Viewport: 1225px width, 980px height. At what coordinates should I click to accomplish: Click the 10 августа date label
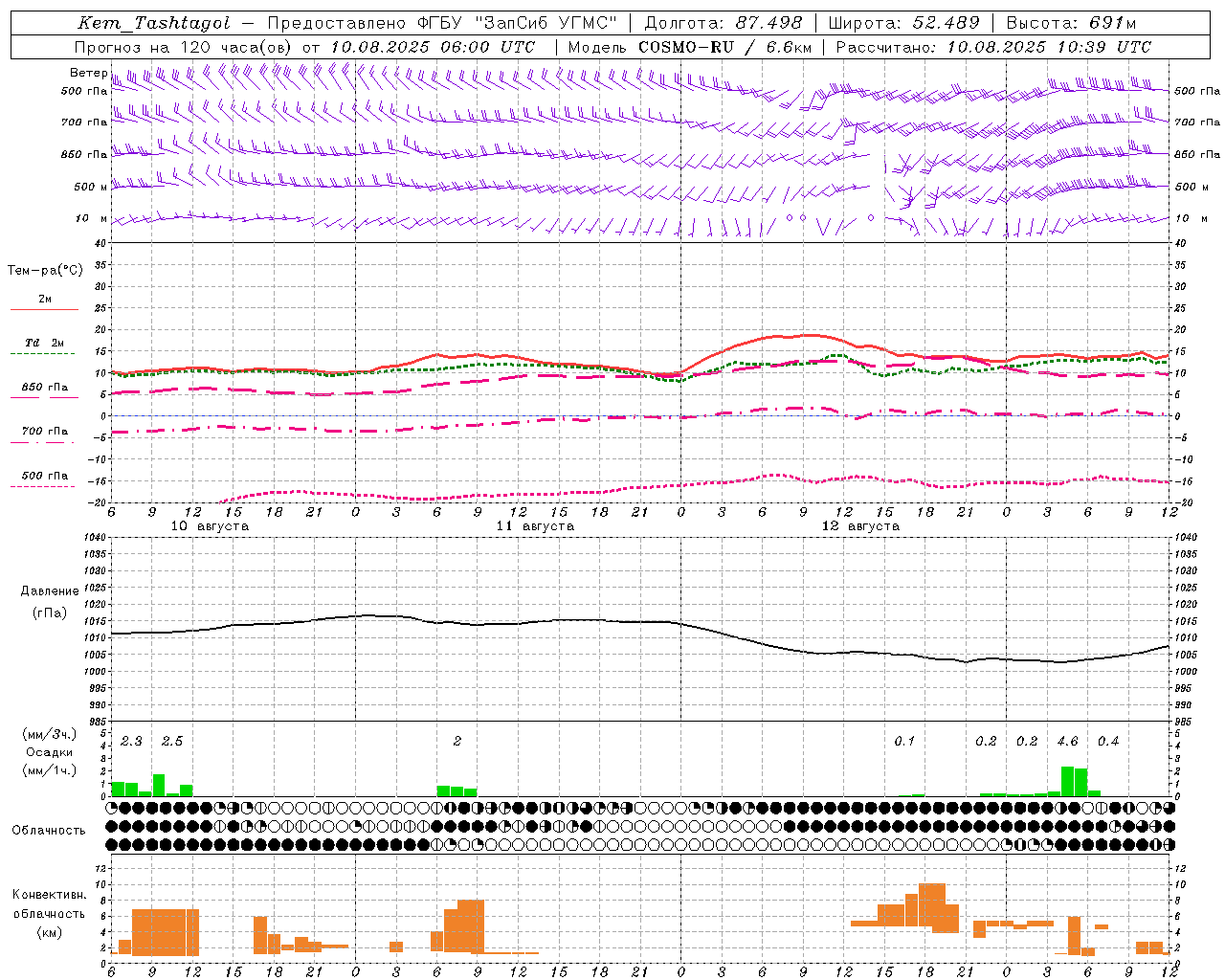210,526
